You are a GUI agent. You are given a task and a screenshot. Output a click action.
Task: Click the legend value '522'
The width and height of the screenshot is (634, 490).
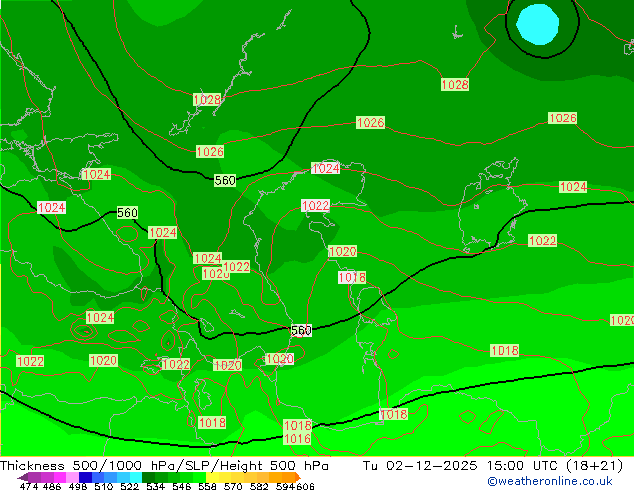pyautogui.click(x=129, y=486)
